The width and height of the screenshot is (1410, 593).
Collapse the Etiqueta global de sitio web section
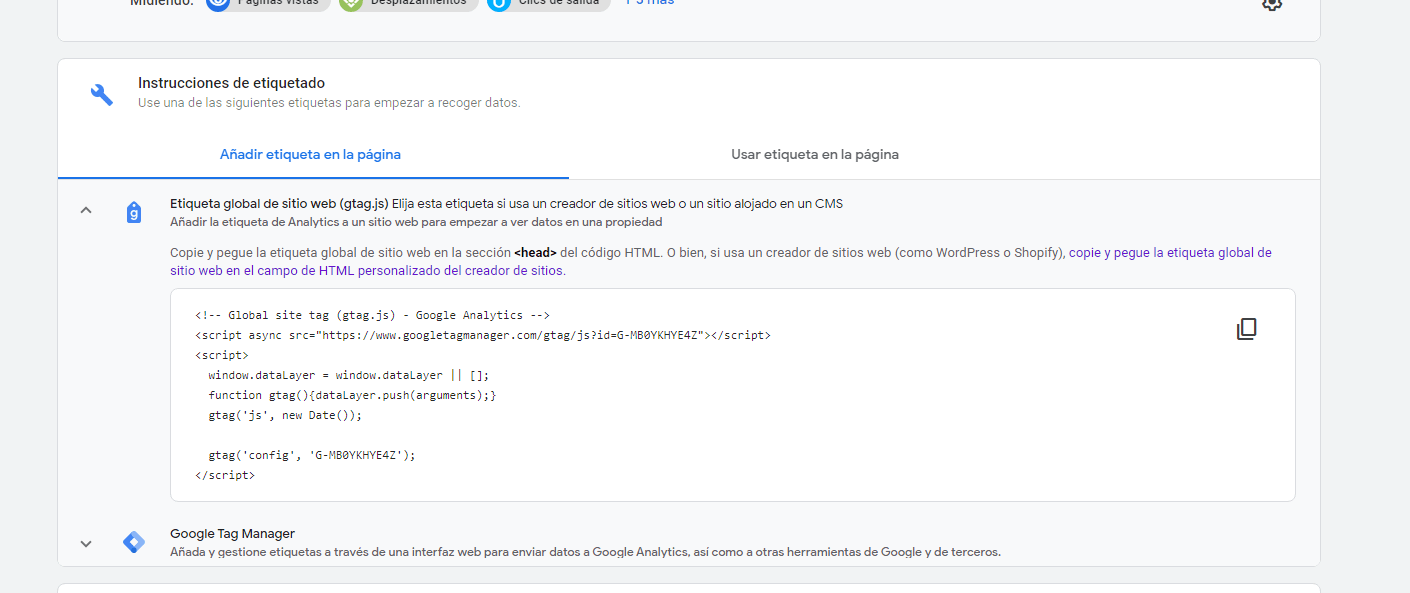point(86,210)
